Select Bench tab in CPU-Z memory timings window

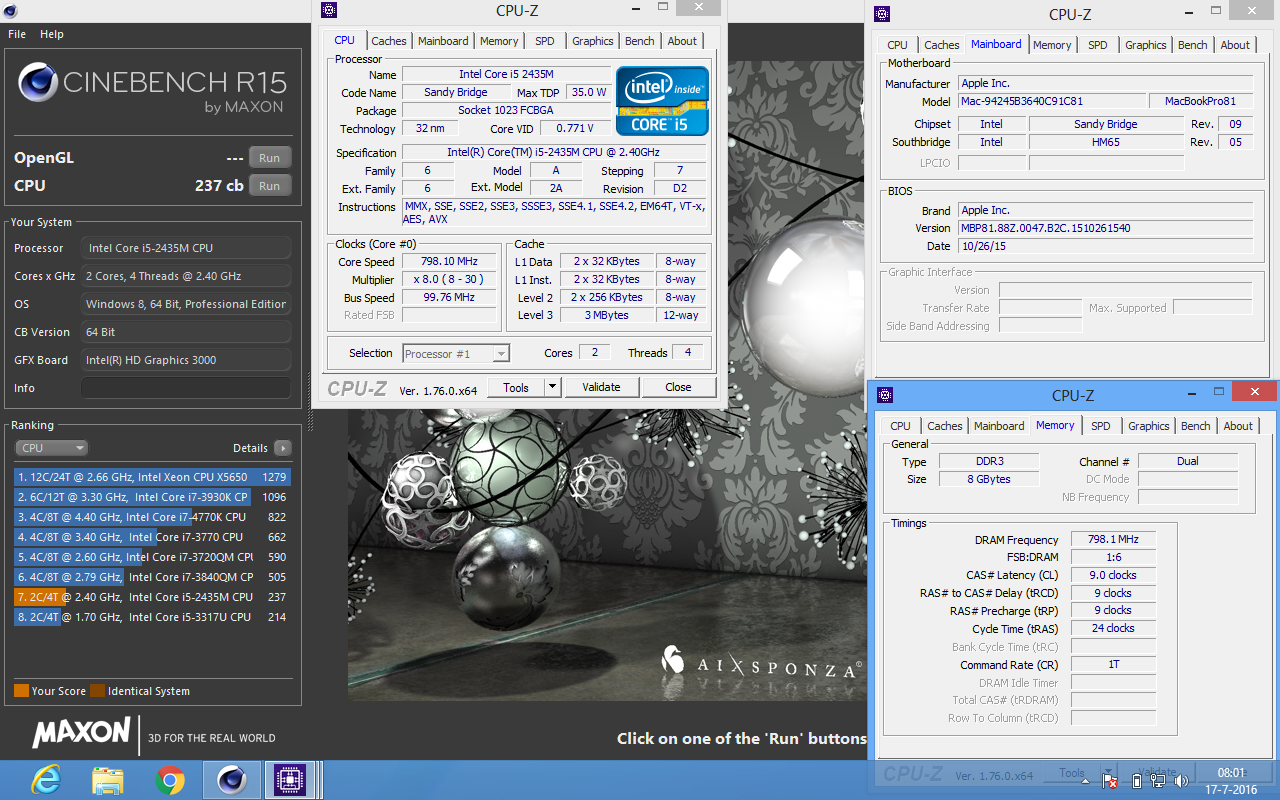1196,426
